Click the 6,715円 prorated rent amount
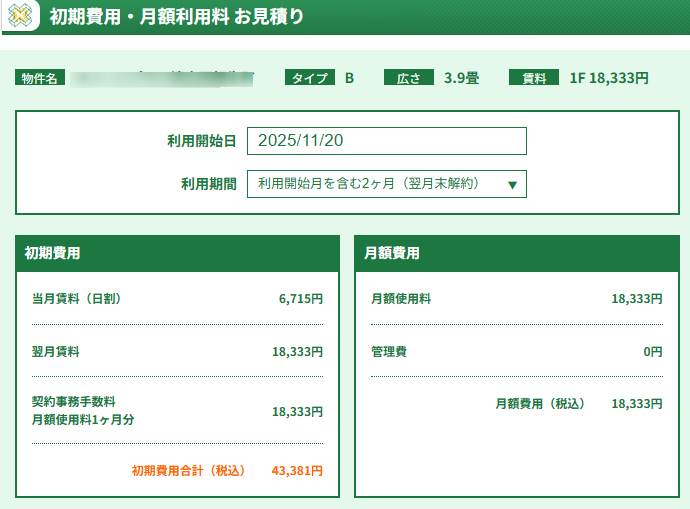 (300, 299)
